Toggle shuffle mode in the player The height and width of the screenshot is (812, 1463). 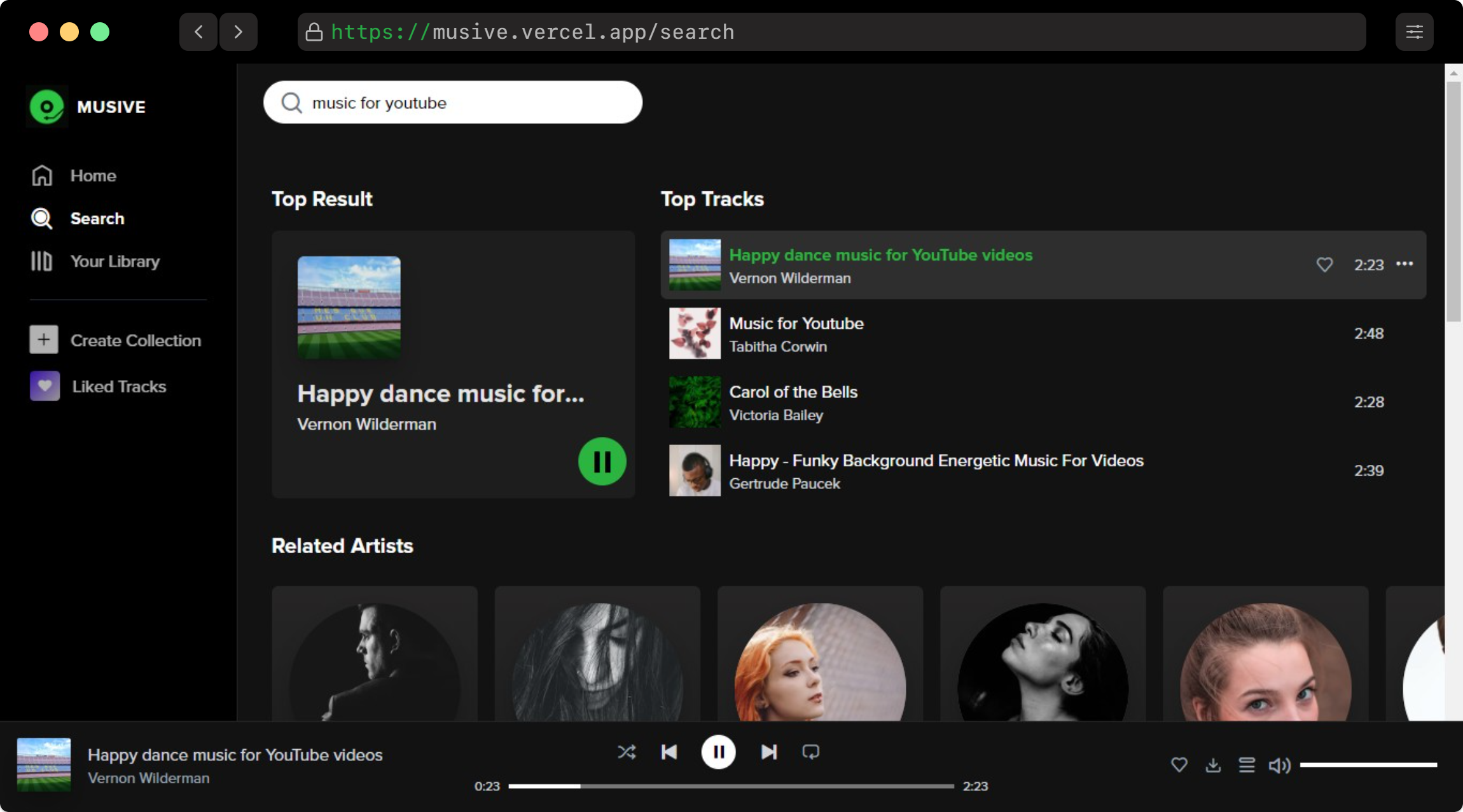626,752
